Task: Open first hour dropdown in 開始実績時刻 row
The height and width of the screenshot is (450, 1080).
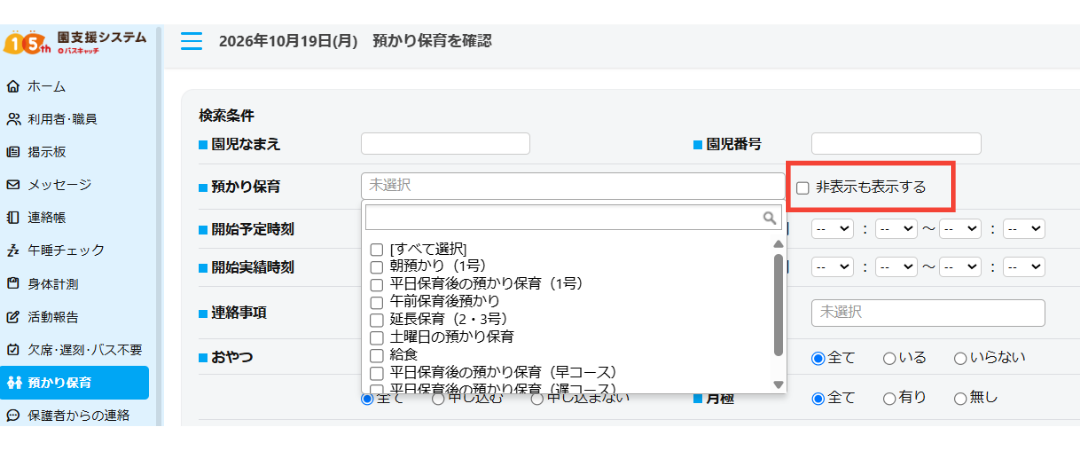Action: click(x=833, y=267)
